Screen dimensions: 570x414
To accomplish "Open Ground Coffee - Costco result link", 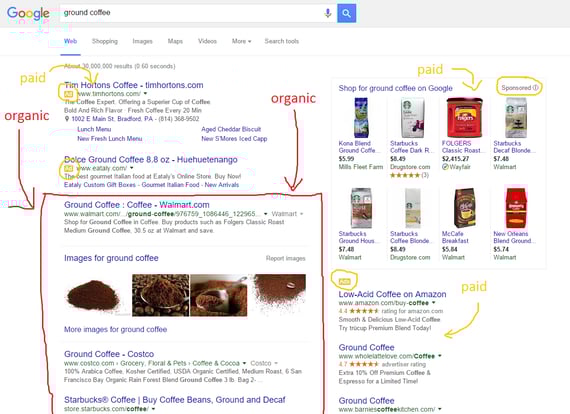I will pyautogui.click(x=109, y=354).
